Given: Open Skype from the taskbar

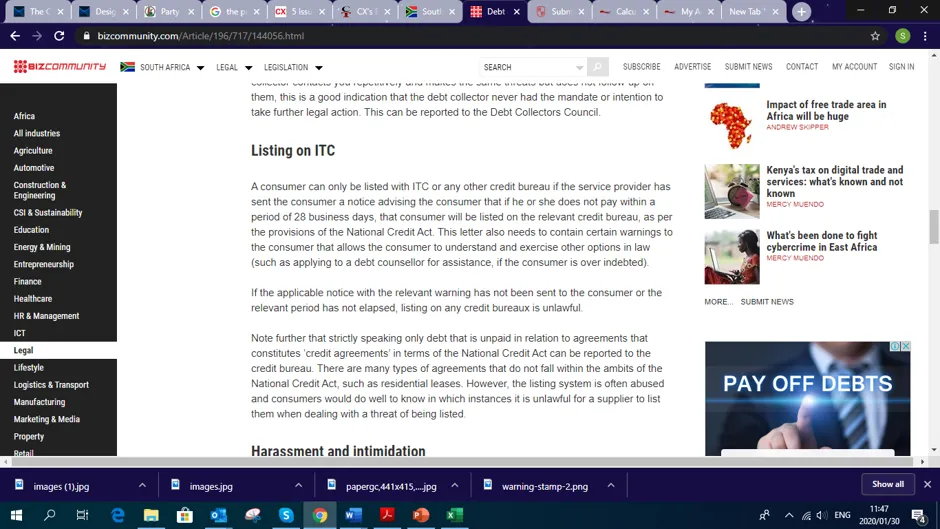Looking at the screenshot, I should 286,515.
